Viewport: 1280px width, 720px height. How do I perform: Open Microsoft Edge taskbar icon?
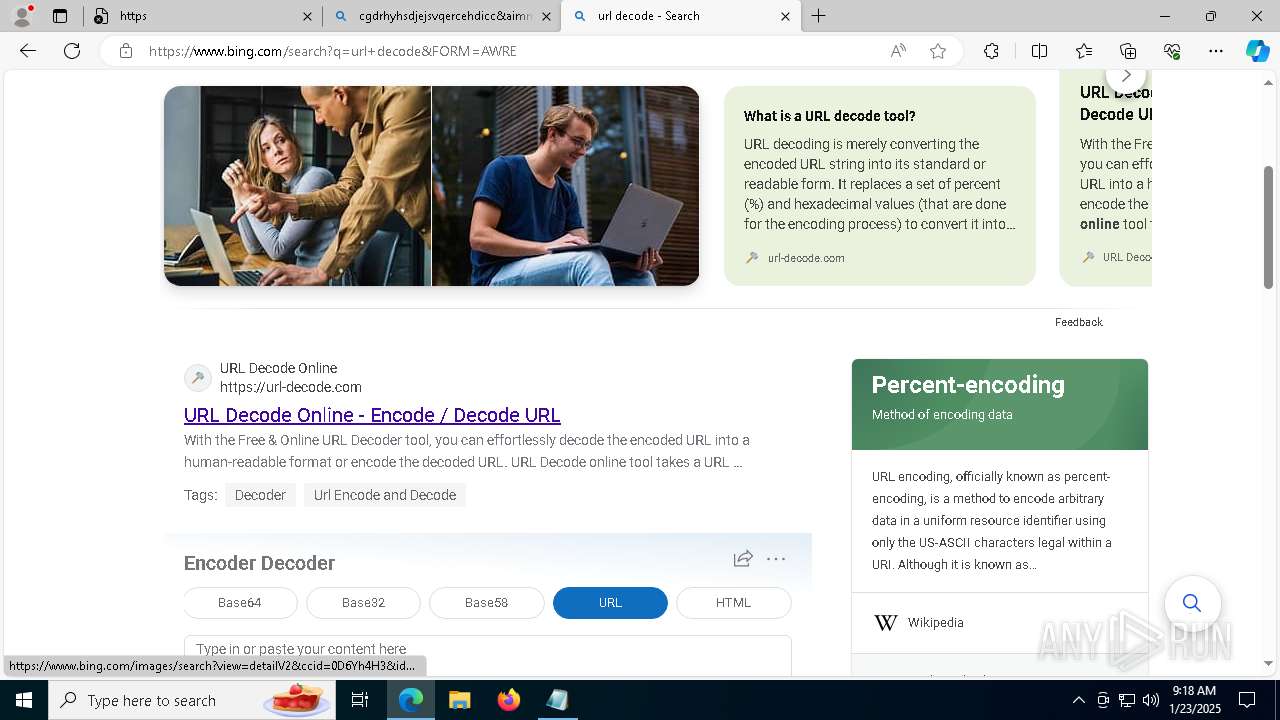[411, 700]
